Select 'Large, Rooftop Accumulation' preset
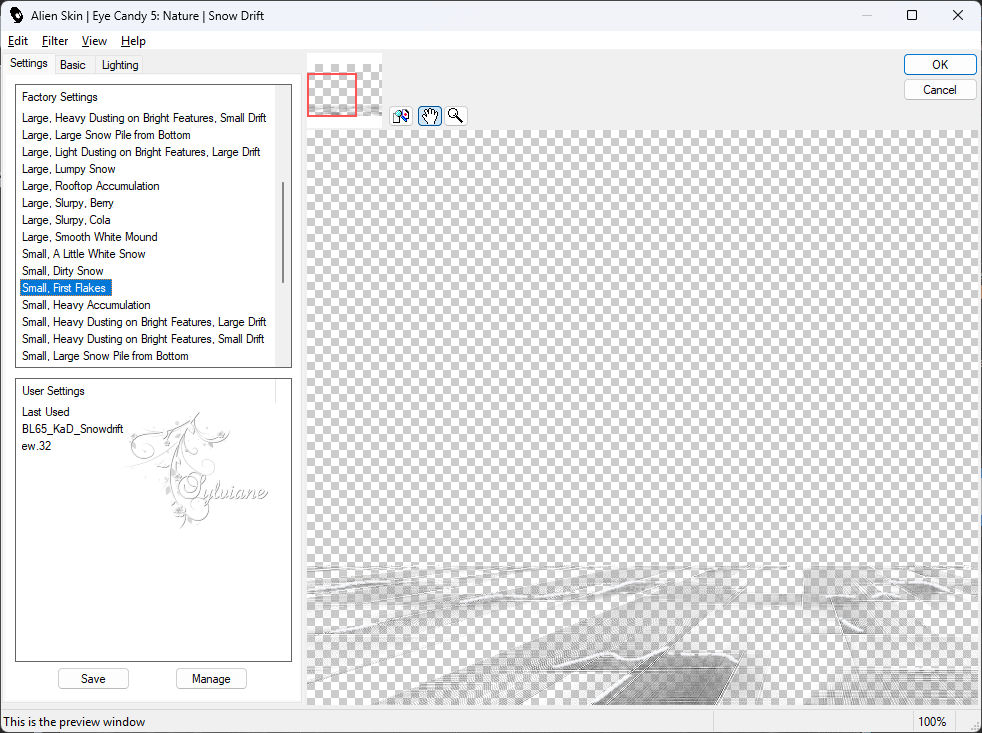Viewport: 982px width, 733px height. (x=91, y=185)
